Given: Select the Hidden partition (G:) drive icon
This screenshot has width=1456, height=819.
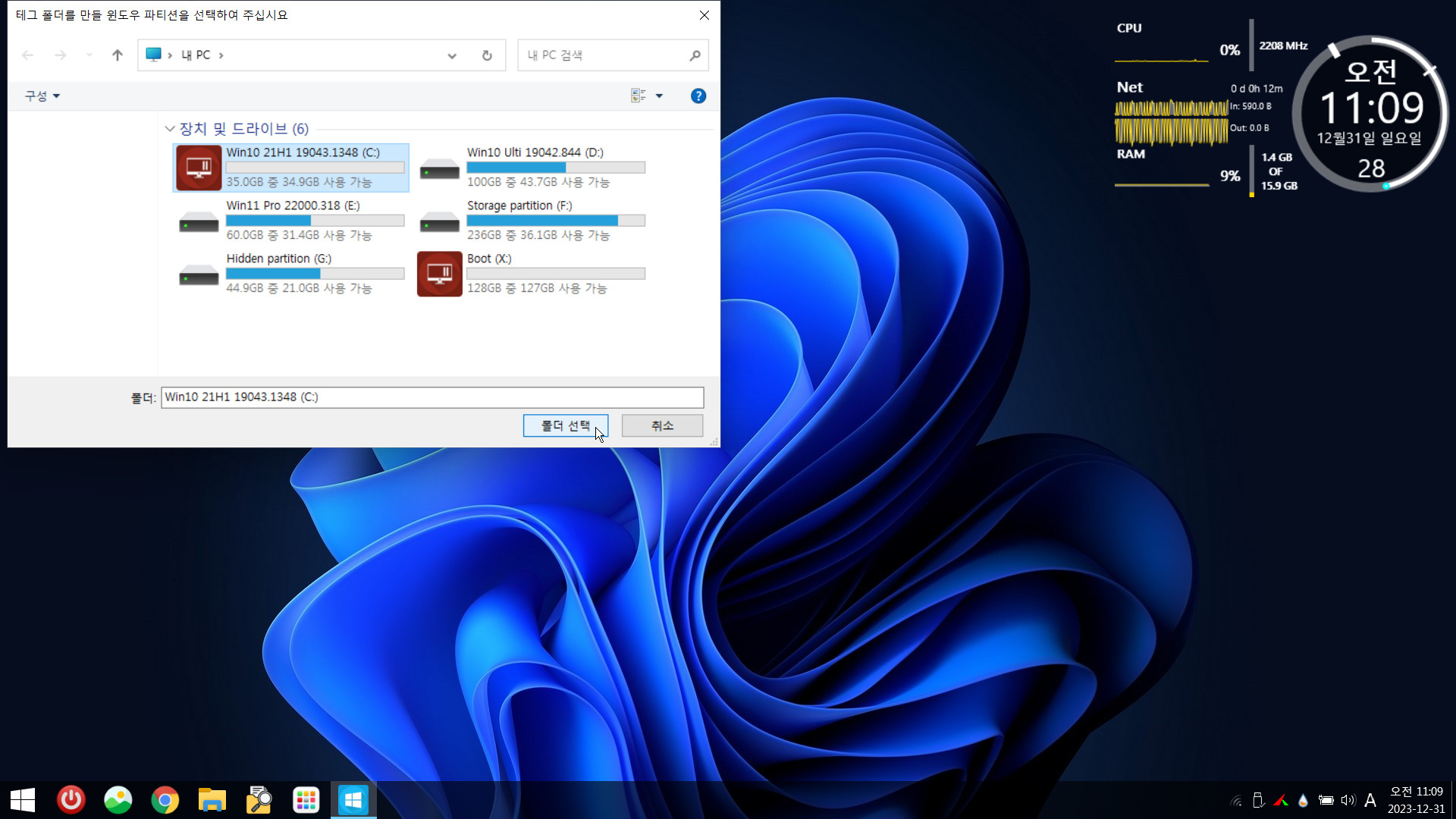Looking at the screenshot, I should pyautogui.click(x=199, y=275).
